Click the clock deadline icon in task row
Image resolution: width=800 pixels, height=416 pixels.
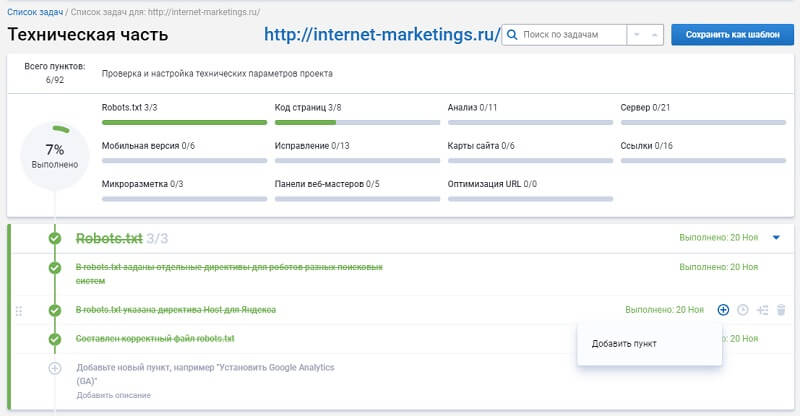tap(742, 310)
